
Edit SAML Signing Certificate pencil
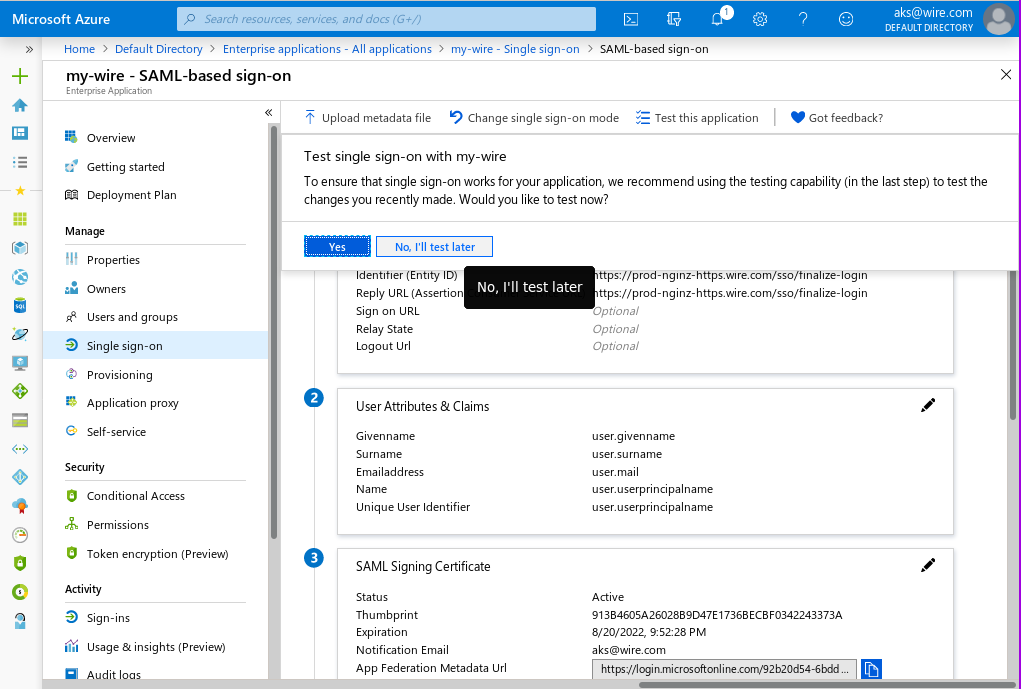(928, 565)
